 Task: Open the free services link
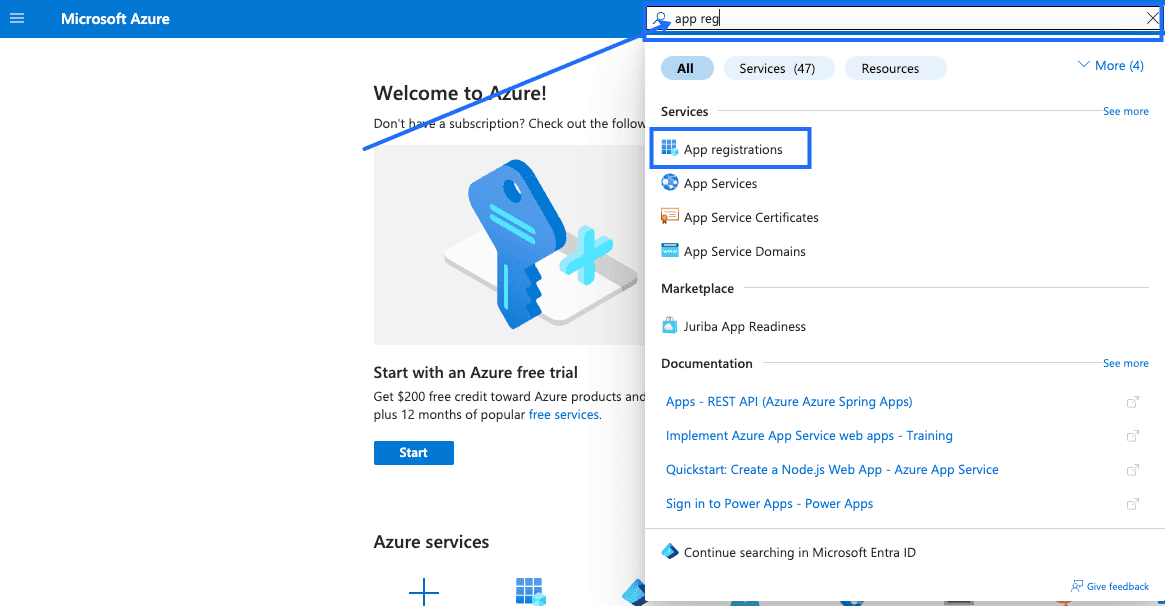coord(564,415)
